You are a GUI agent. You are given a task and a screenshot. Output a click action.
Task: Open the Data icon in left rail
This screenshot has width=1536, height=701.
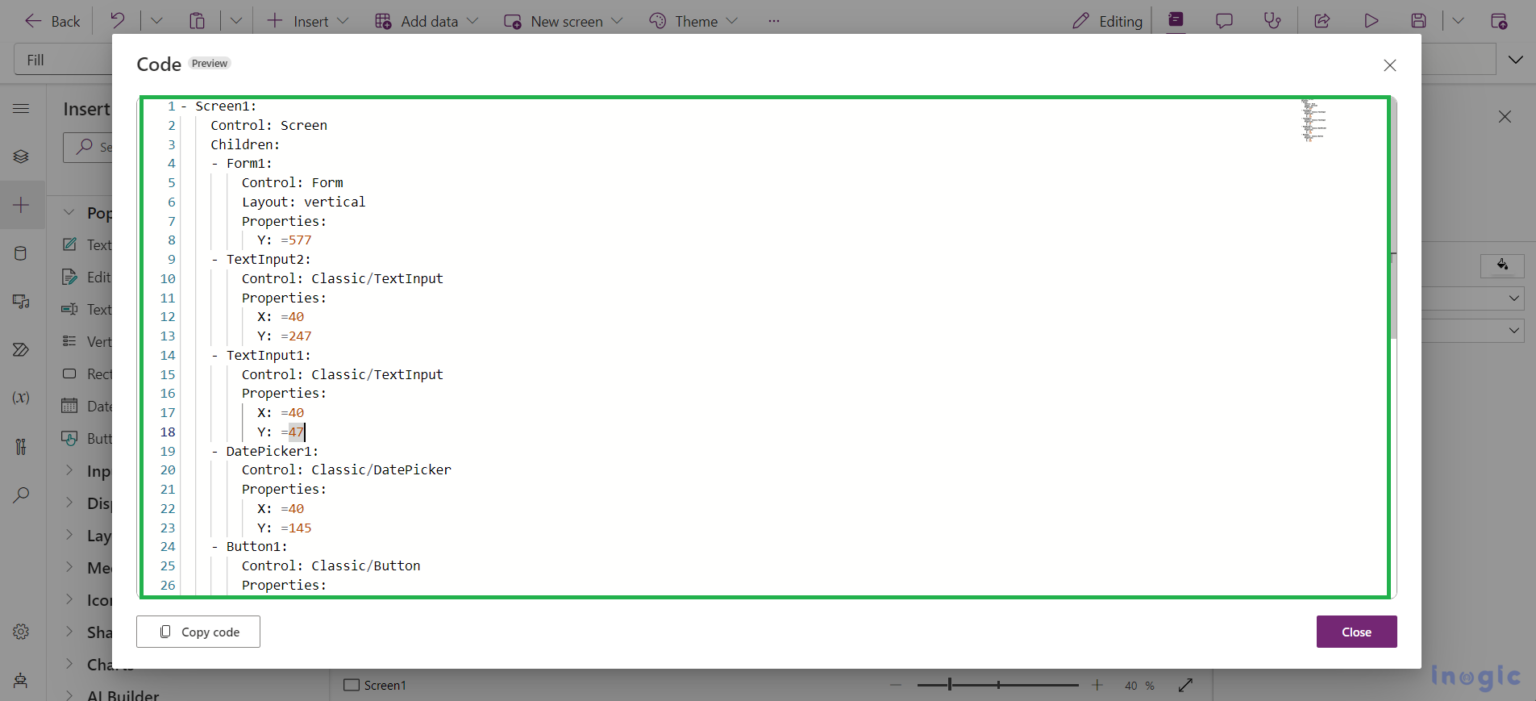(21, 253)
